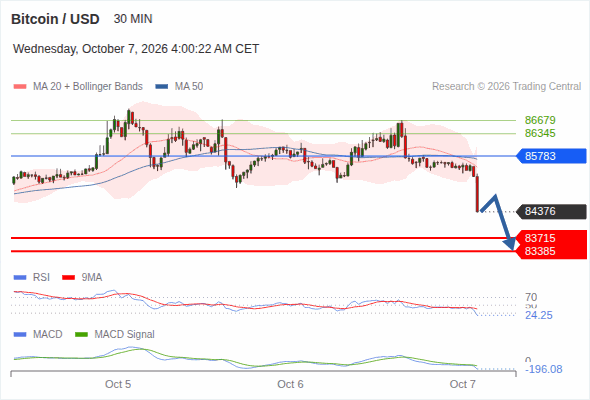This screenshot has width=590, height=400.
Task: Select the 30 MIN timeframe label
Action: pyautogui.click(x=133, y=19)
